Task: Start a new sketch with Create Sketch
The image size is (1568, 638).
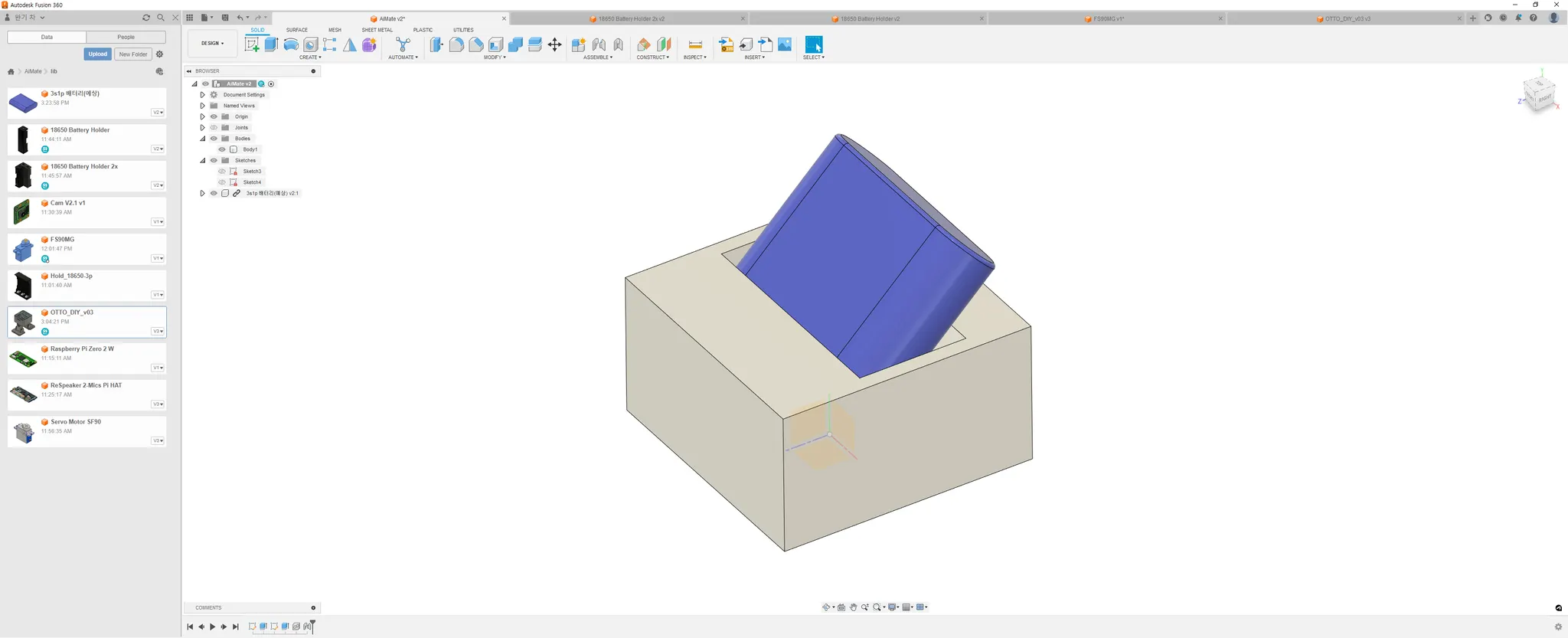Action: [x=252, y=45]
